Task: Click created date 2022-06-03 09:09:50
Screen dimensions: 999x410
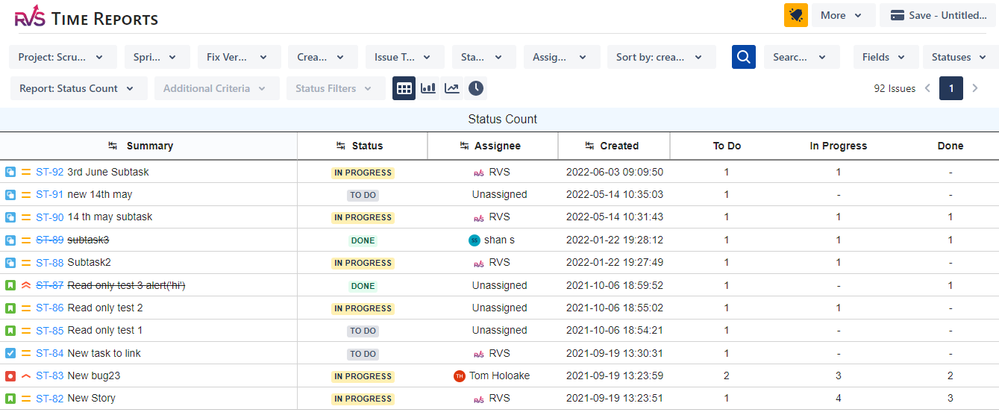Action: [x=615, y=172]
